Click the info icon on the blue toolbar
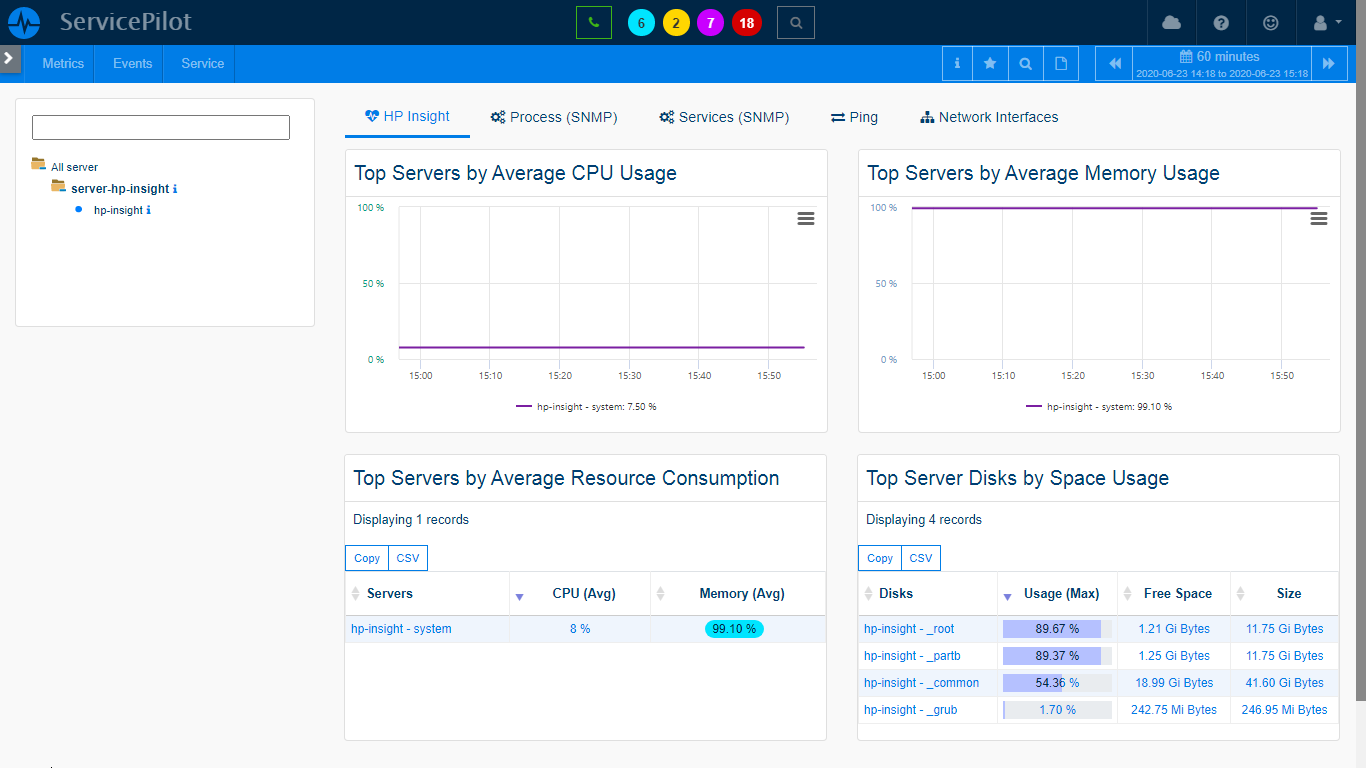The image size is (1366, 768). (956, 62)
